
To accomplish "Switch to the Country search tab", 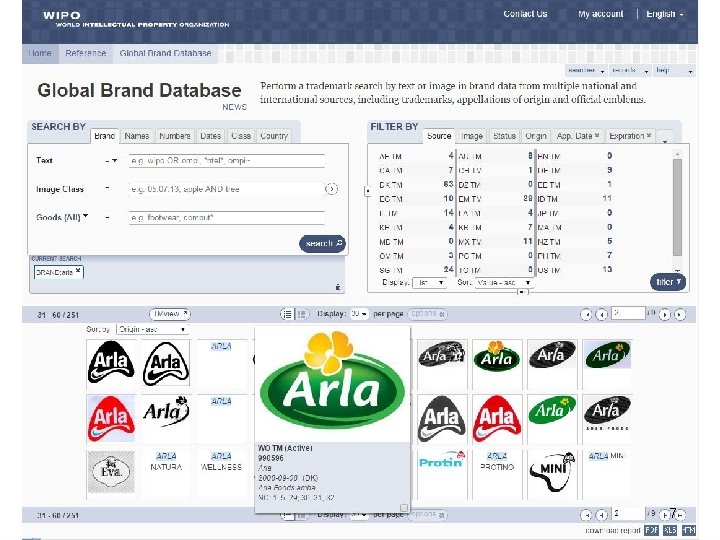I will pos(274,136).
